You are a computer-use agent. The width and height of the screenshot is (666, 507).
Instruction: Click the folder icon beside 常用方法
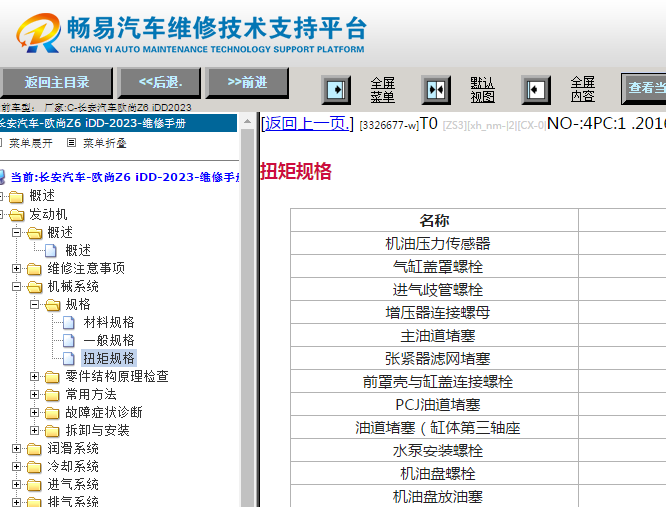point(52,394)
